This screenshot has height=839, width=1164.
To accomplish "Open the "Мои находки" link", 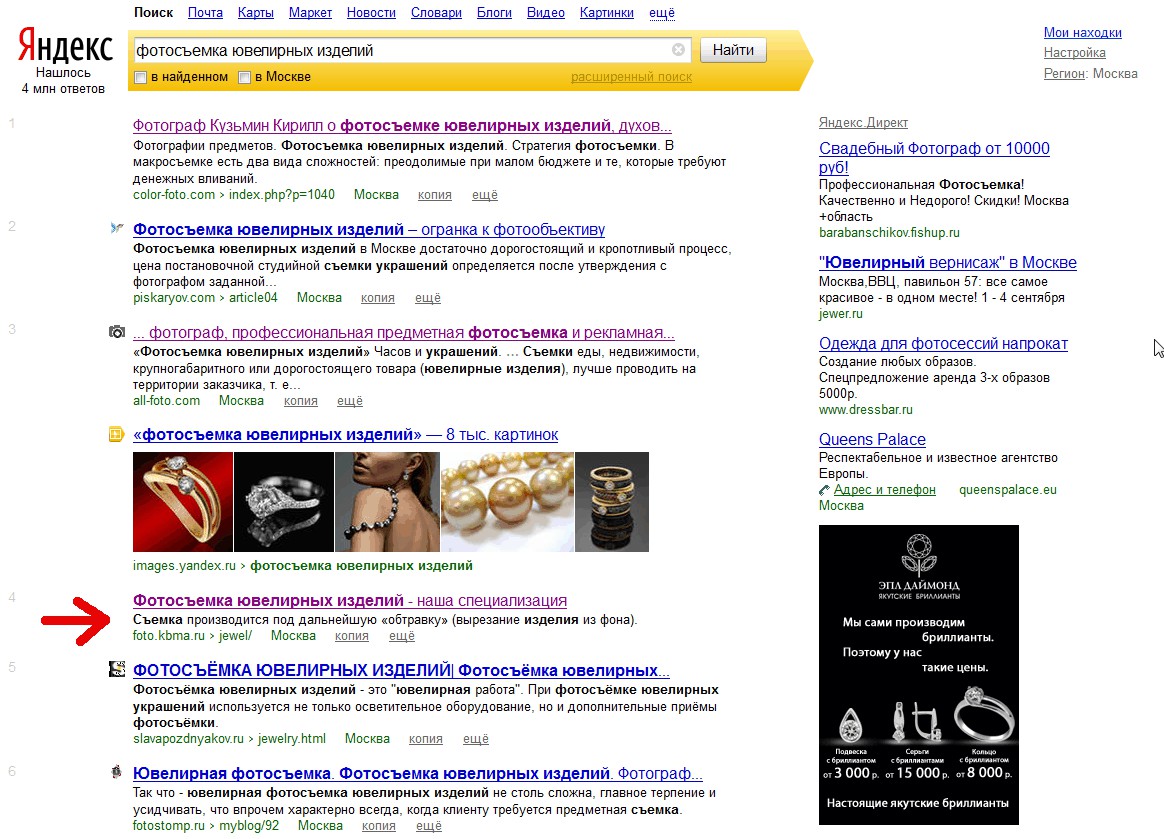I will click(1082, 32).
